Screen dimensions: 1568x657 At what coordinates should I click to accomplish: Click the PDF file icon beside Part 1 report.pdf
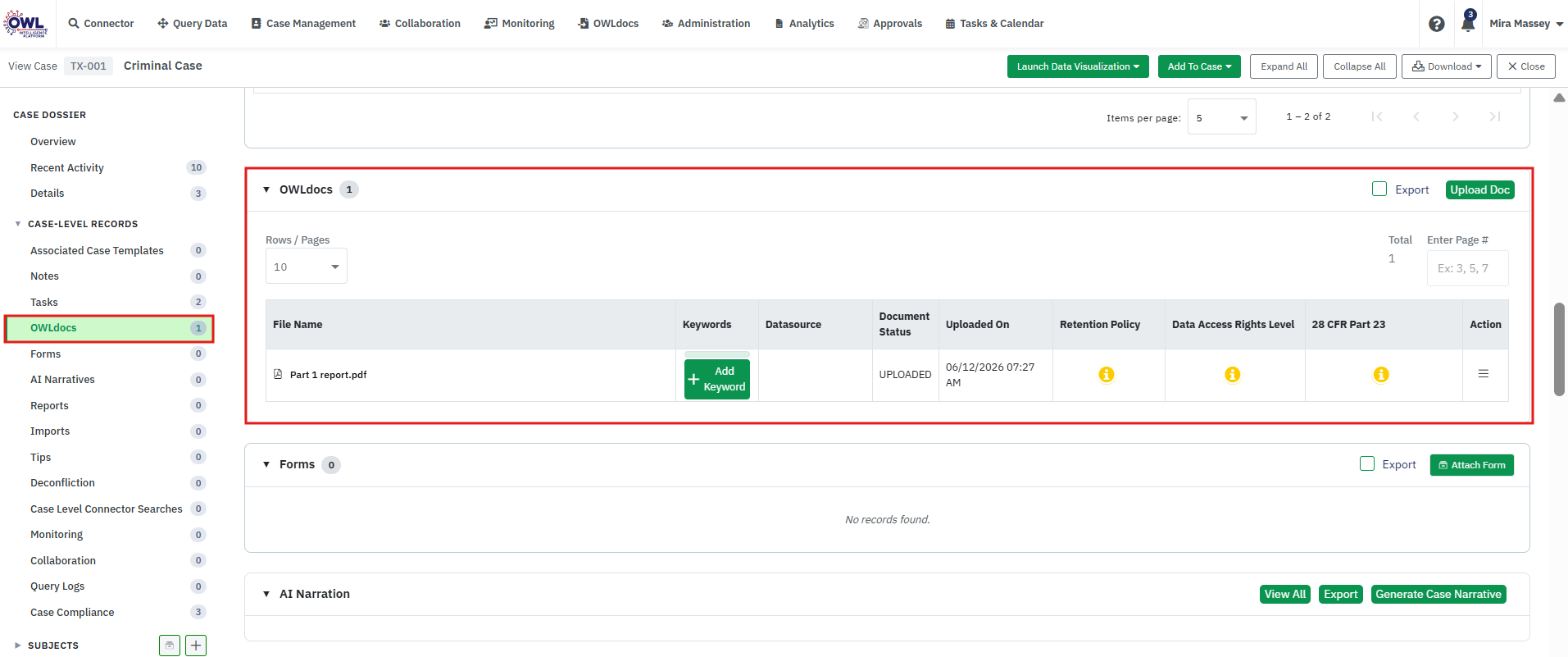click(278, 374)
